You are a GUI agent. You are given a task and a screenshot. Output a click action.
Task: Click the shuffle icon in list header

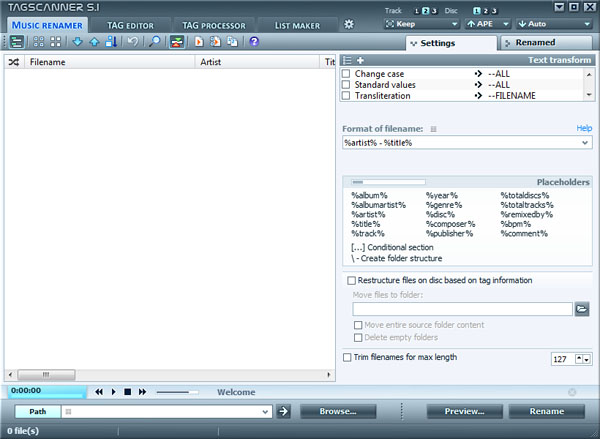click(14, 62)
